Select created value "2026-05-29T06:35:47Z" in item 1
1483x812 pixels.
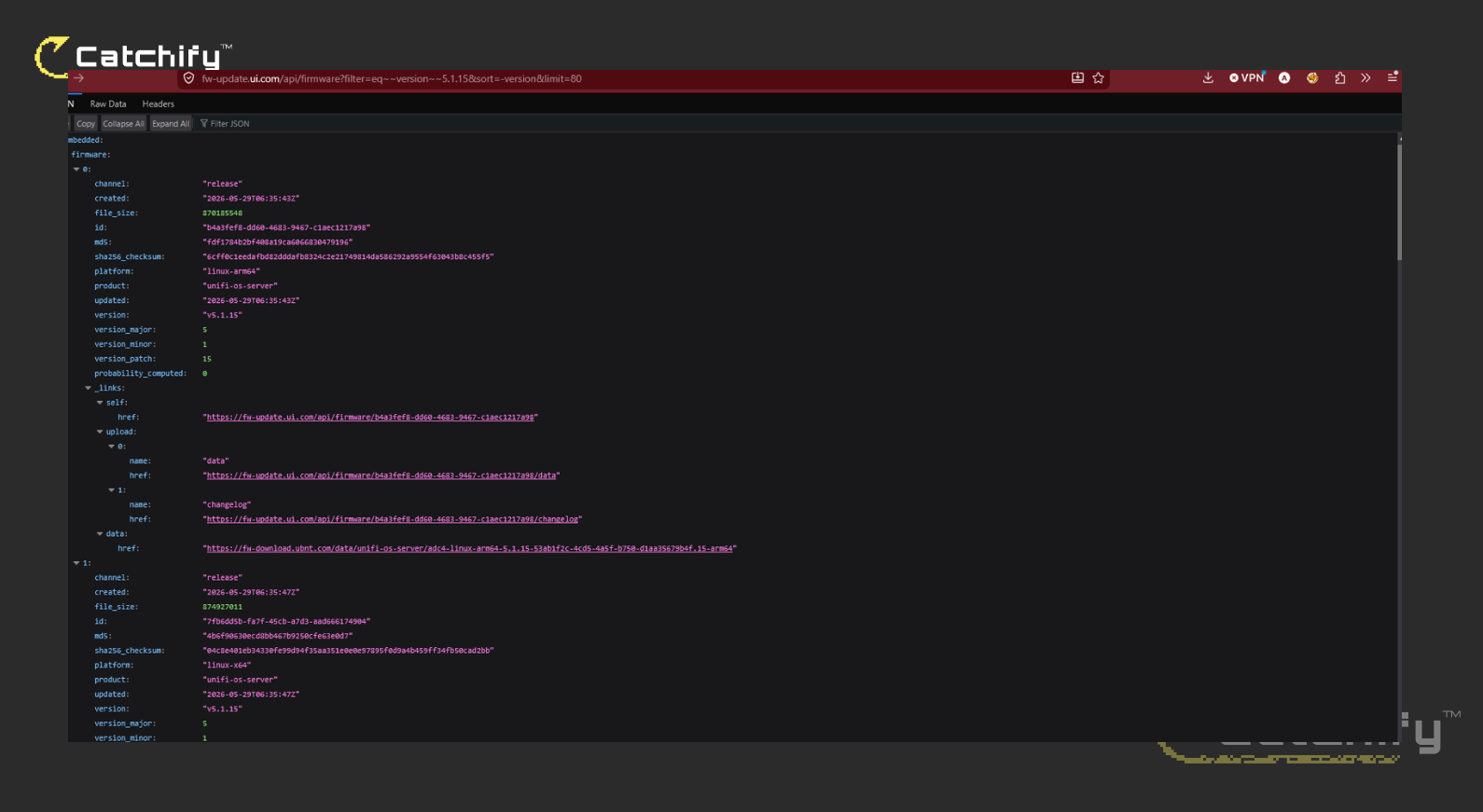[x=251, y=592]
